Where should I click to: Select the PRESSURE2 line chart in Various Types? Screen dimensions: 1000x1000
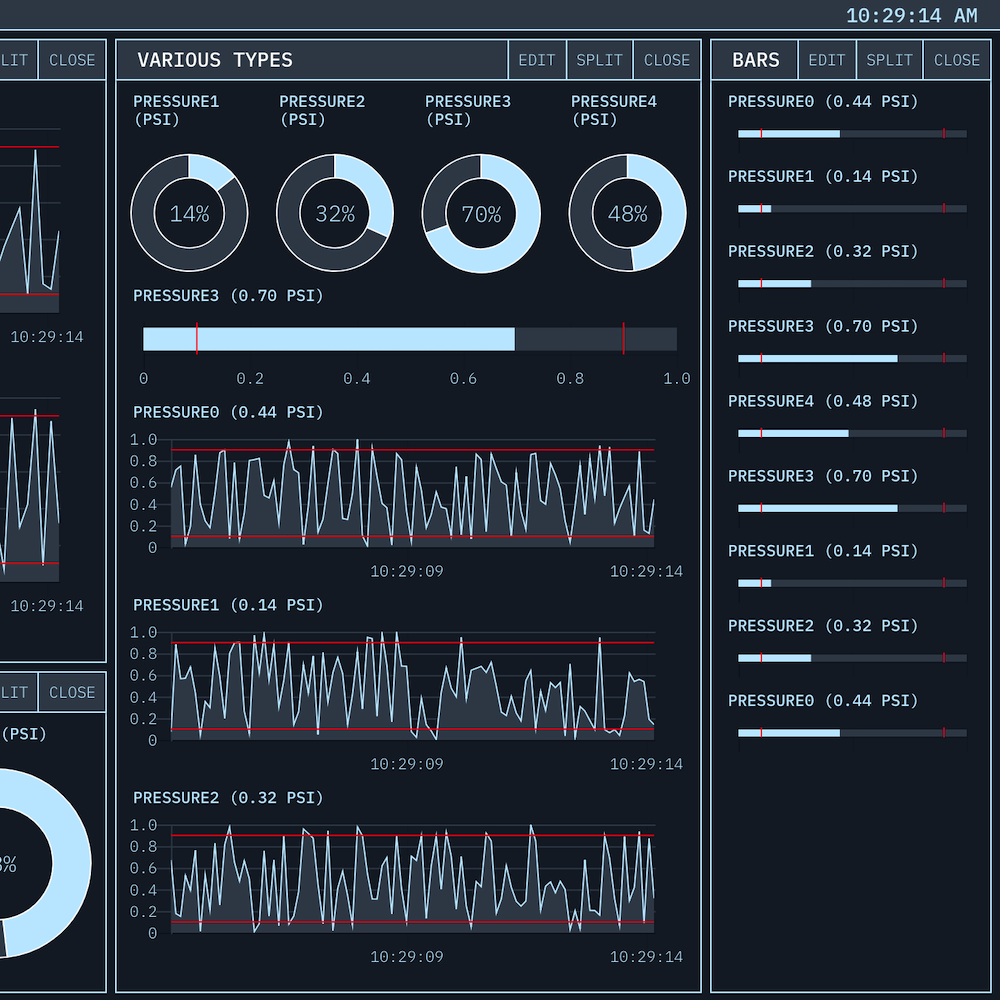pos(412,879)
